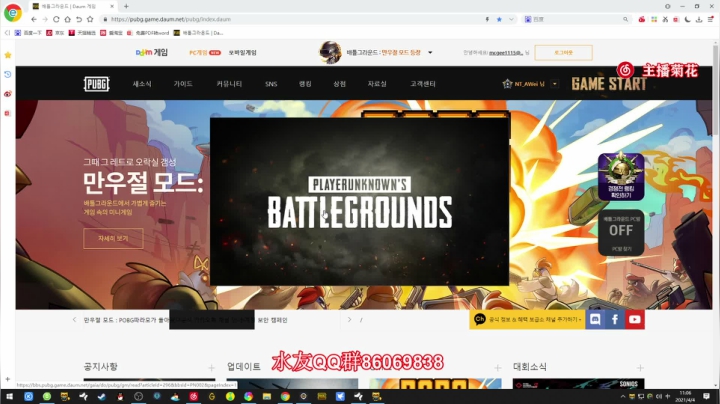
Task: Expand 대회소식 with its plus icon
Action: (x=640, y=368)
